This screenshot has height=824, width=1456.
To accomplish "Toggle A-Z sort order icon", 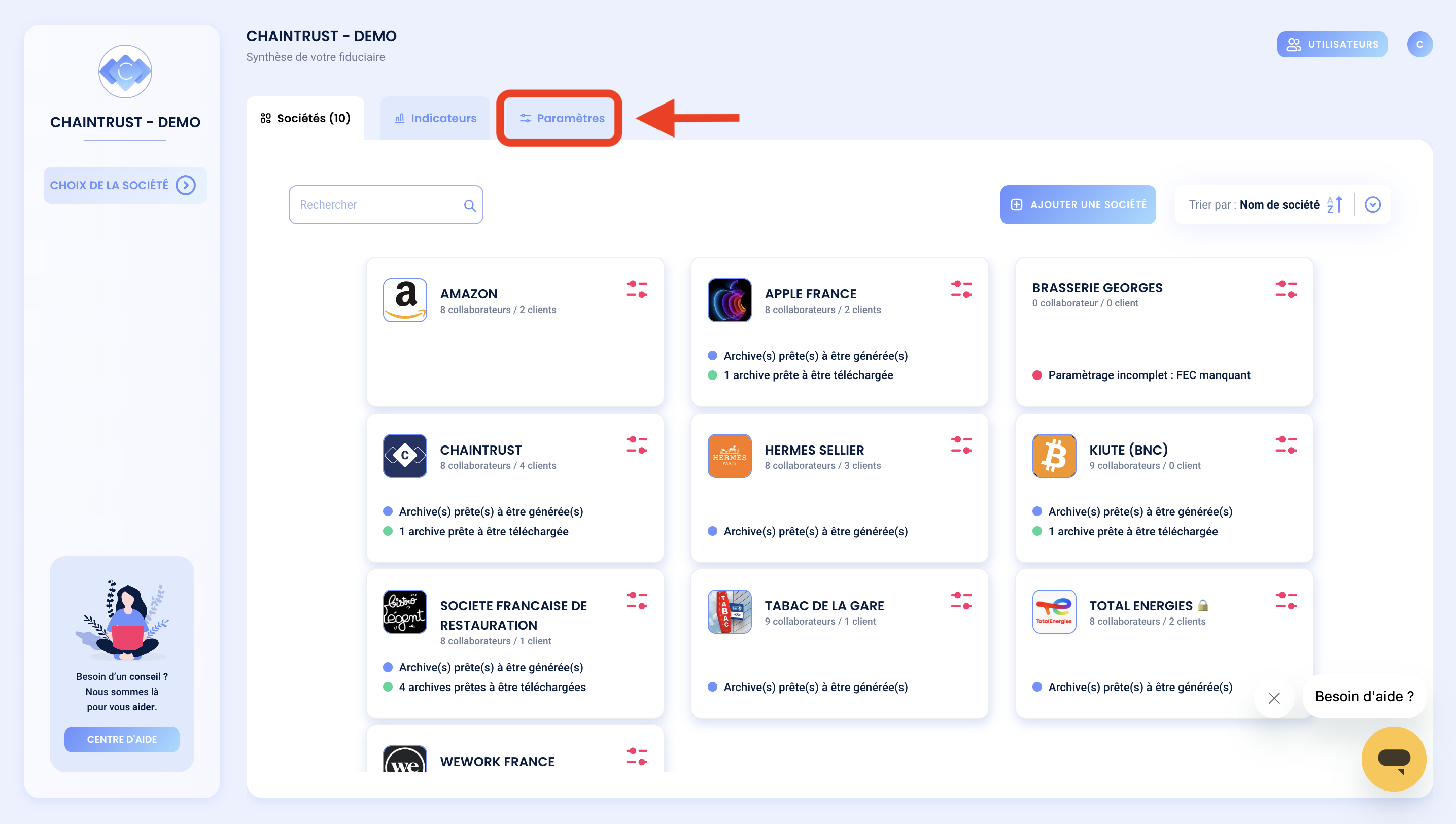I will point(1334,204).
